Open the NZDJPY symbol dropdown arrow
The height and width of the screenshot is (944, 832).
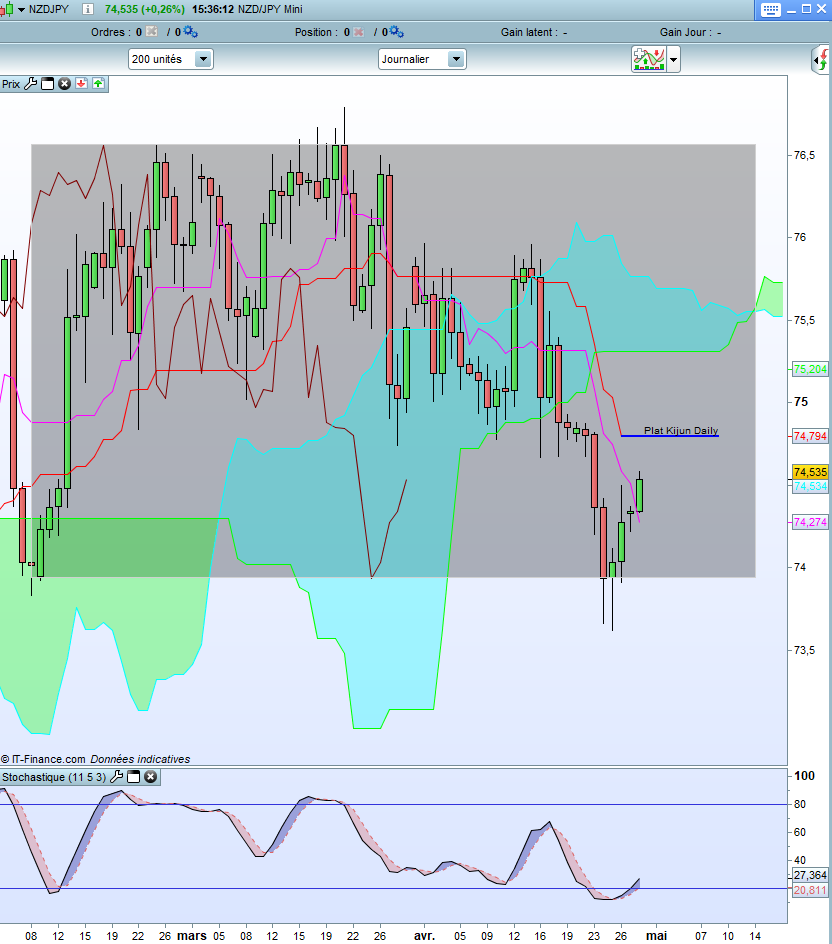point(21,10)
